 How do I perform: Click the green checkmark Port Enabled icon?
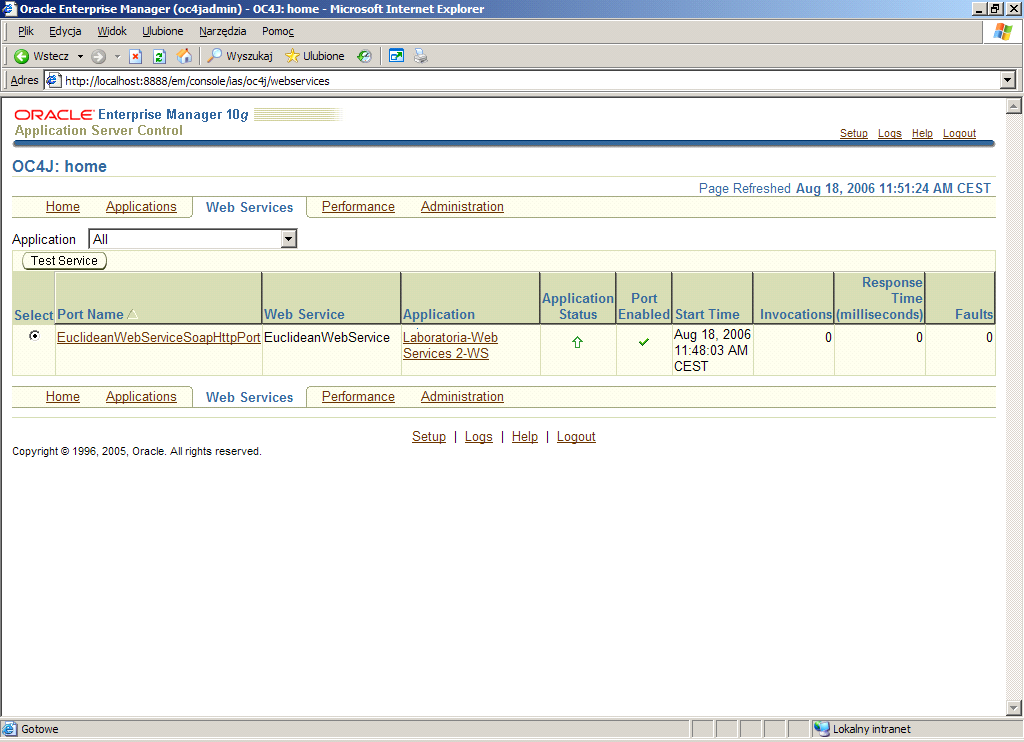point(644,342)
